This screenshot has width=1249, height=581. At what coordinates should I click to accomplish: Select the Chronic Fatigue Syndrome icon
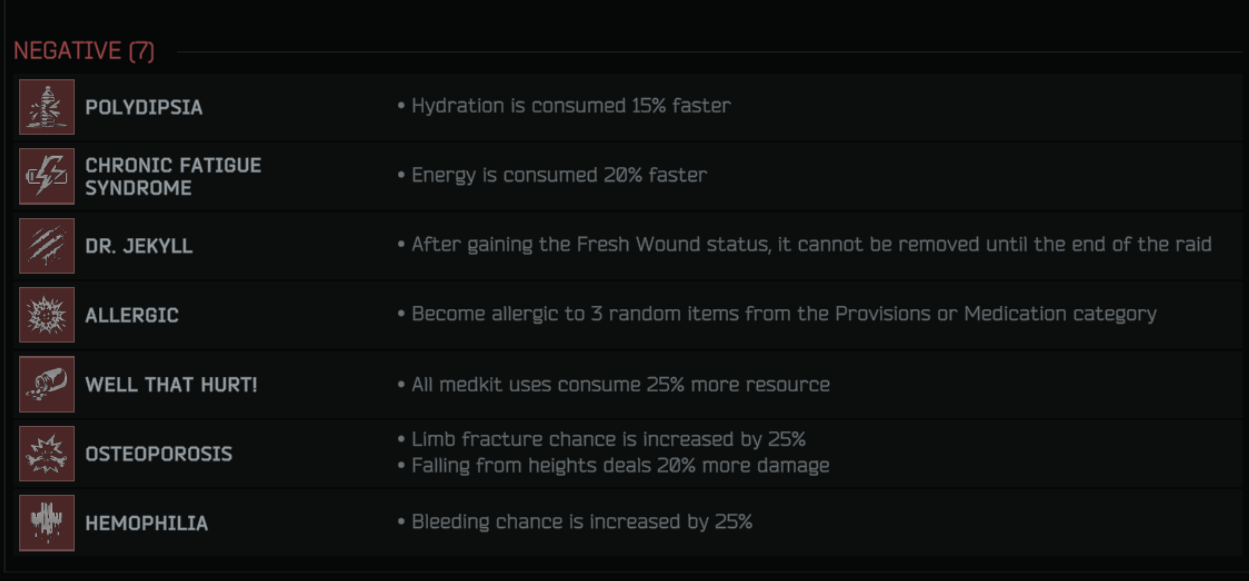[x=47, y=176]
